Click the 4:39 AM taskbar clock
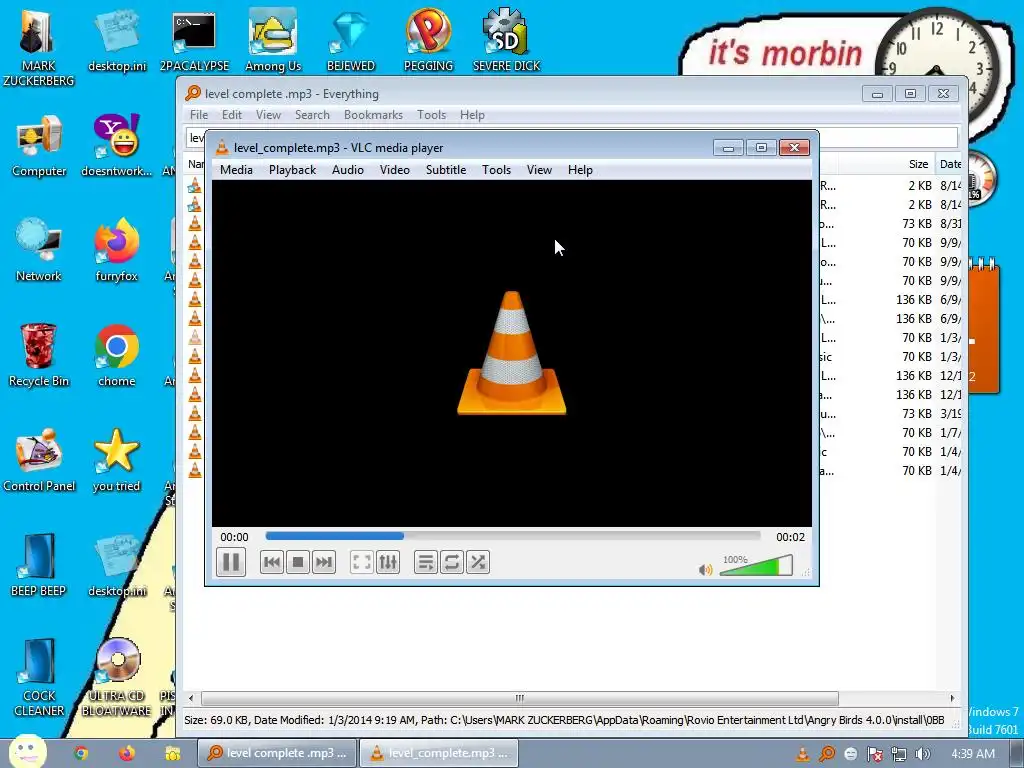The height and width of the screenshot is (768, 1024). [x=973, y=754]
